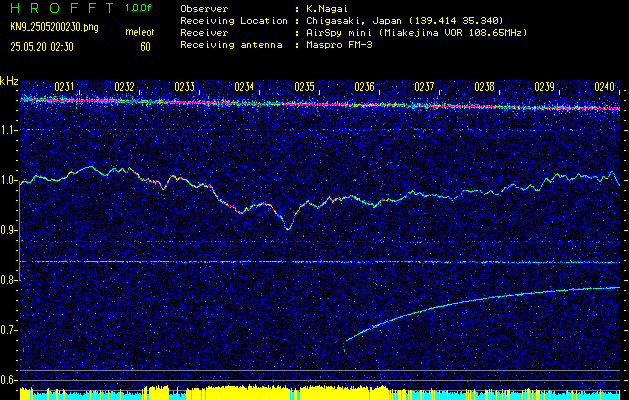629x400 pixels.
Task: Click the deepest dip of the wavy trace
Action: tap(288, 229)
